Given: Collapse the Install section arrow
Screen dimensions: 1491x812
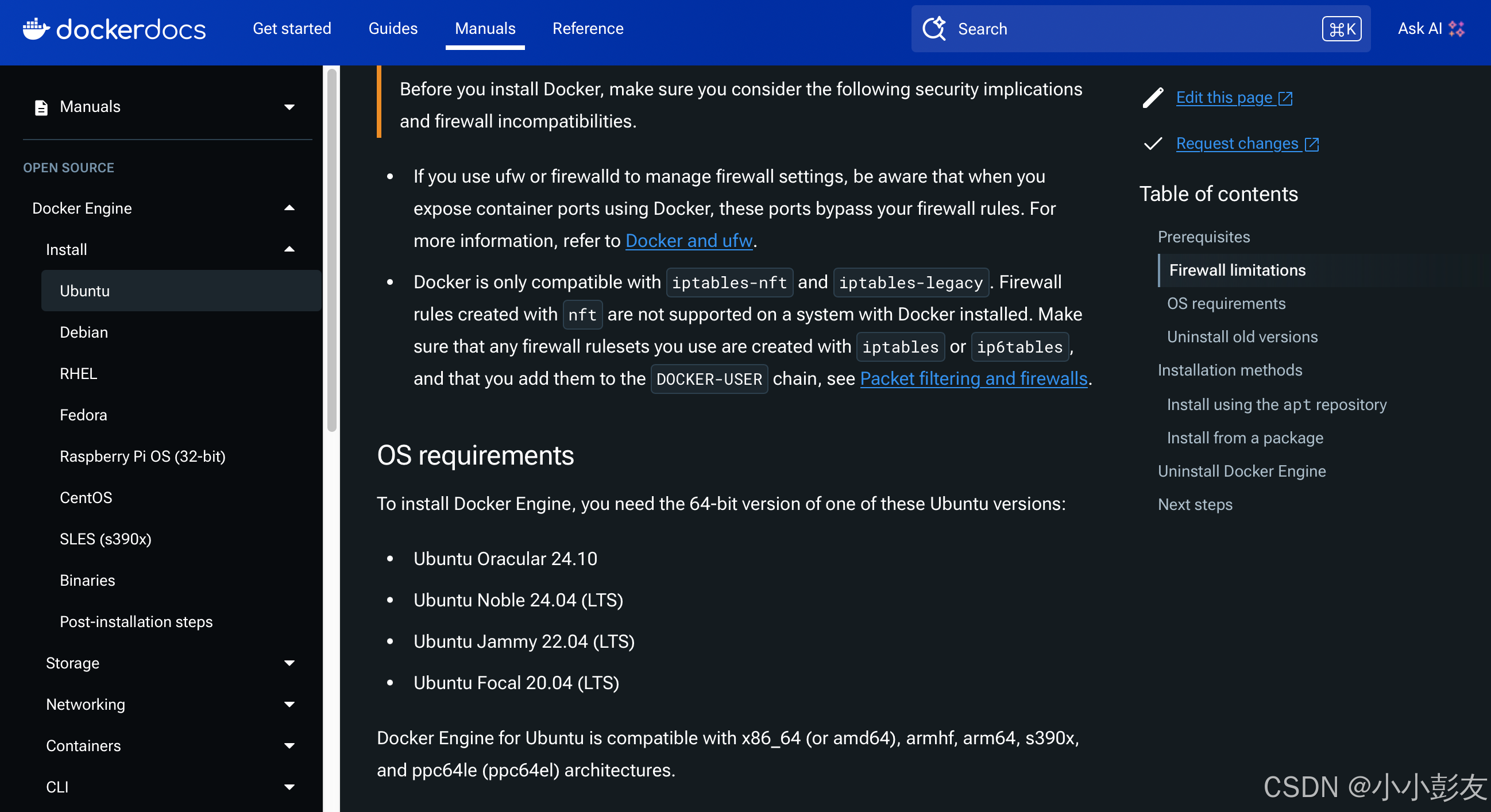Looking at the screenshot, I should [289, 249].
